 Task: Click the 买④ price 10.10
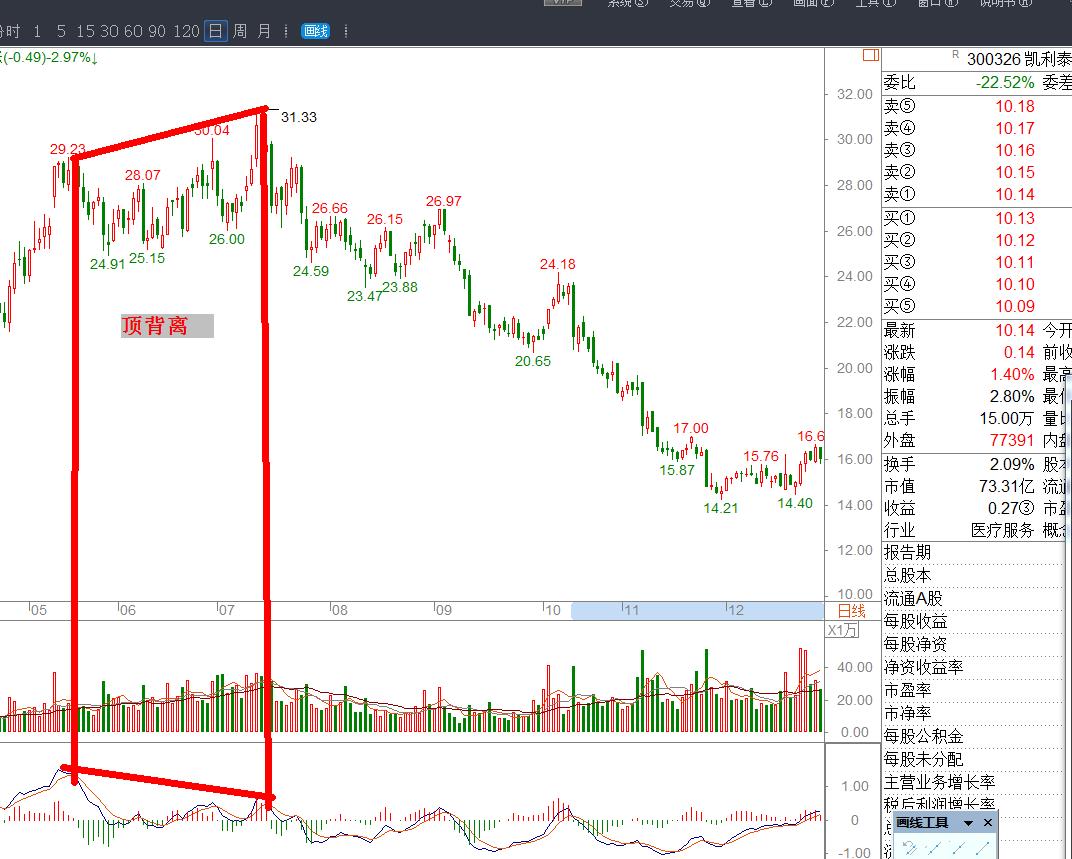coord(1015,284)
